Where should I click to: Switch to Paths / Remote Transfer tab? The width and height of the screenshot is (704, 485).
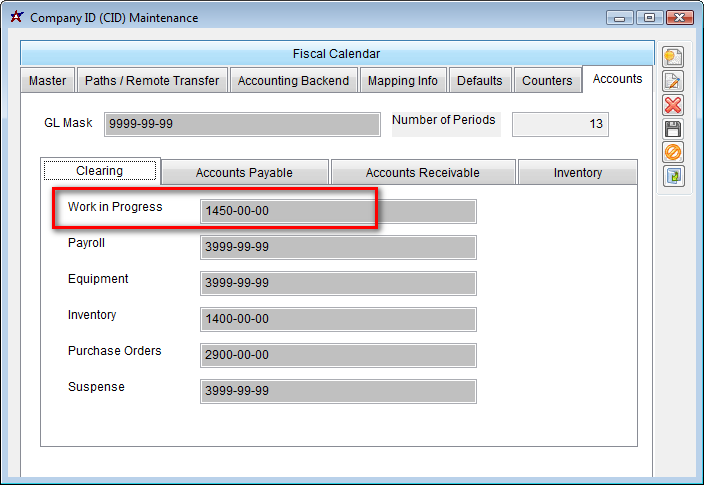(x=152, y=81)
